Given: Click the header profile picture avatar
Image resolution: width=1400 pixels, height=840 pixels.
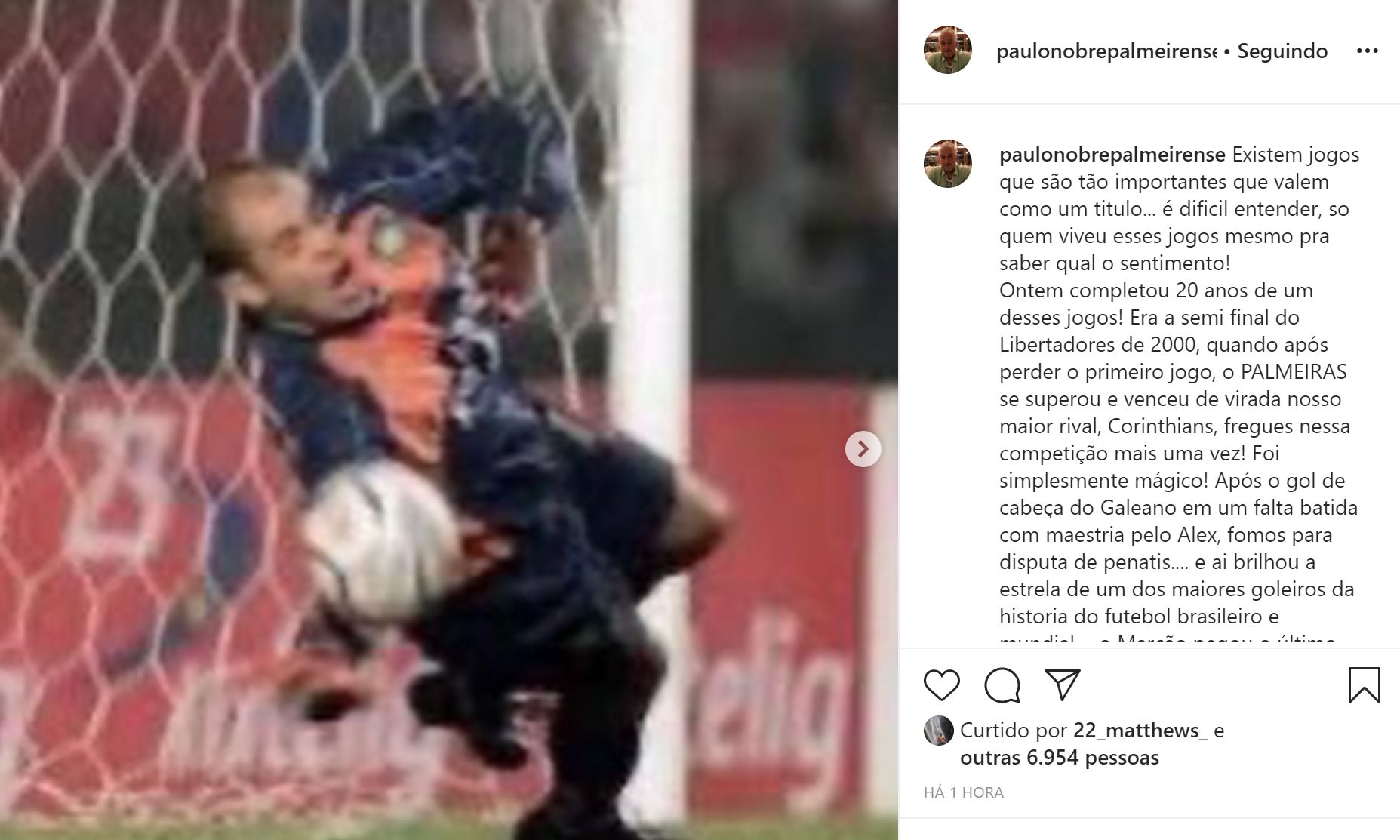Looking at the screenshot, I should [x=948, y=50].
